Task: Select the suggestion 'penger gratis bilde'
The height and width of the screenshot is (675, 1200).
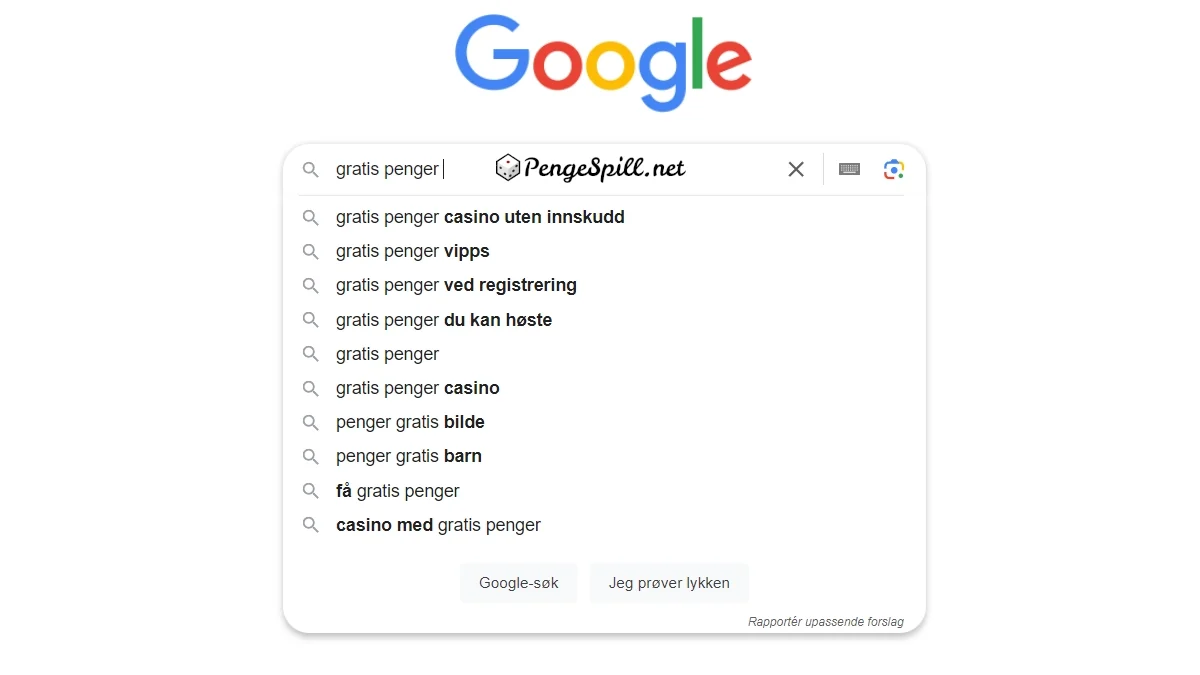Action: tap(410, 422)
